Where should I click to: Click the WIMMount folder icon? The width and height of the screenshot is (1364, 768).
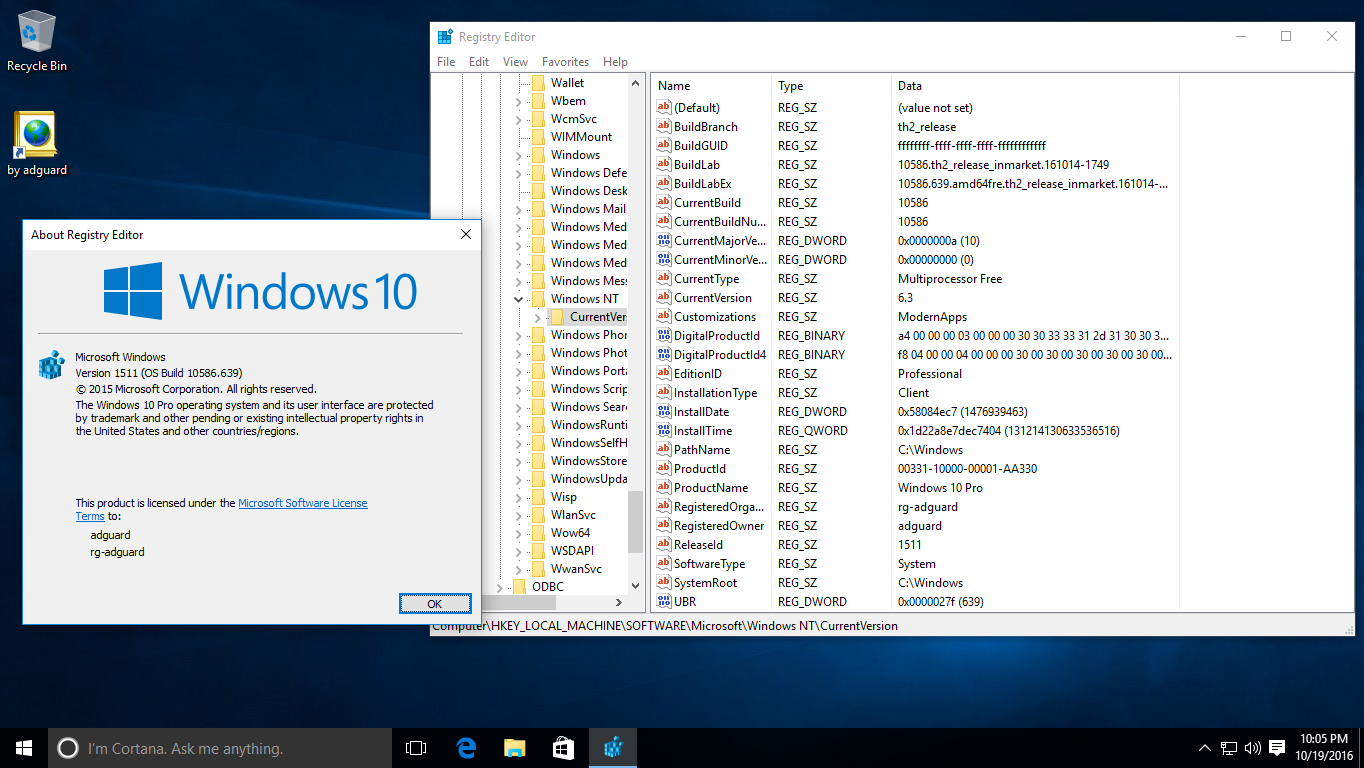[538, 137]
